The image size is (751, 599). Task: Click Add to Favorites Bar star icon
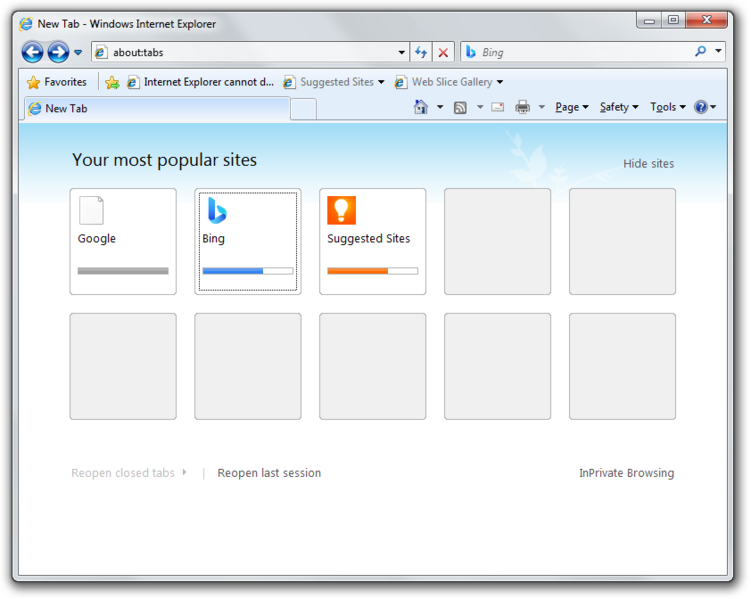pyautogui.click(x=113, y=82)
